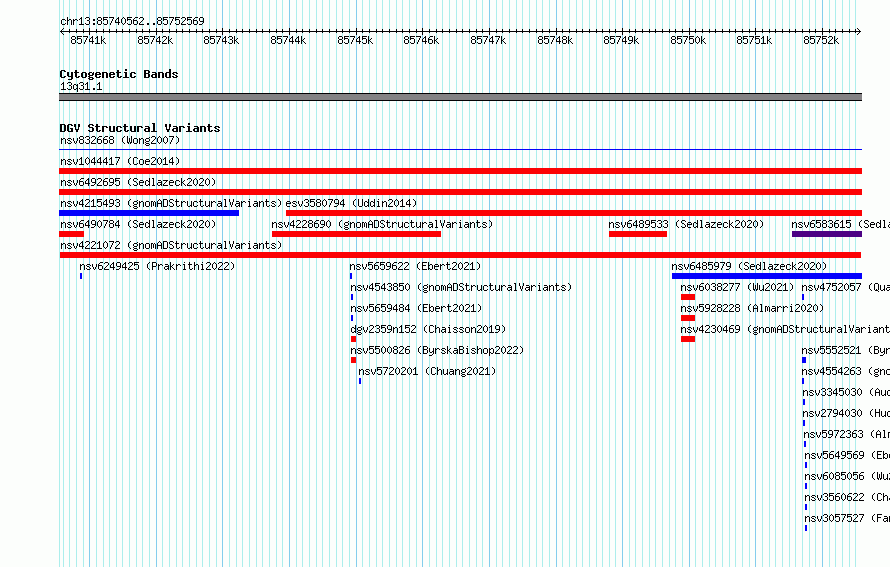Open the nsv4543850 gnomAD variant label
Image resolution: width=890 pixels, height=567 pixels.
pos(461,287)
